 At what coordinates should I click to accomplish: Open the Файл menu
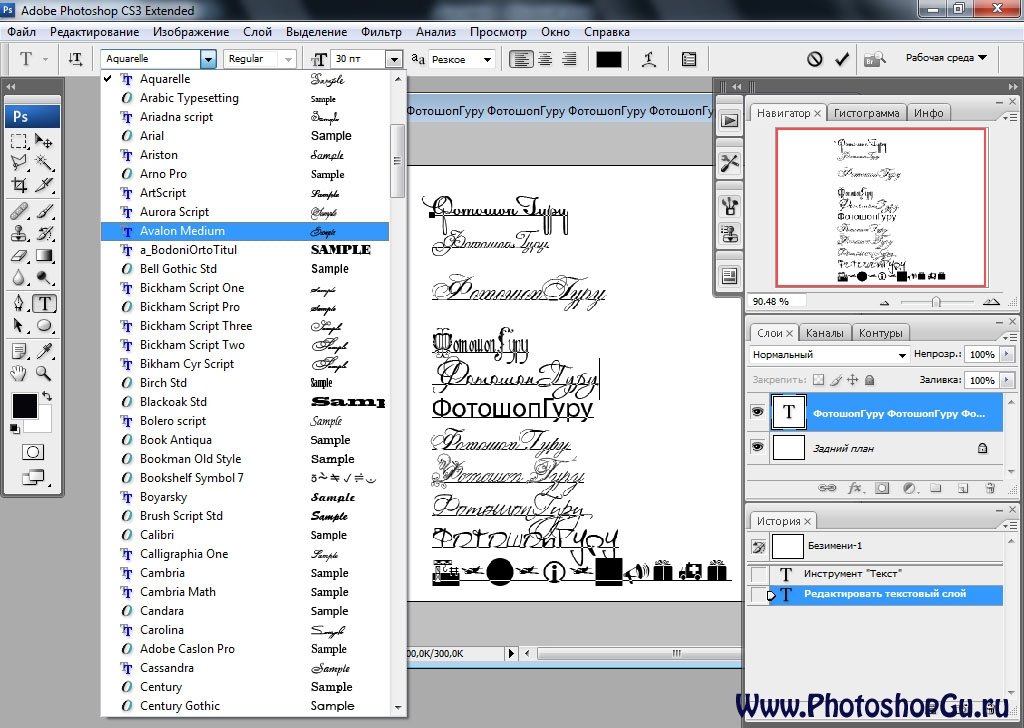click(x=22, y=32)
